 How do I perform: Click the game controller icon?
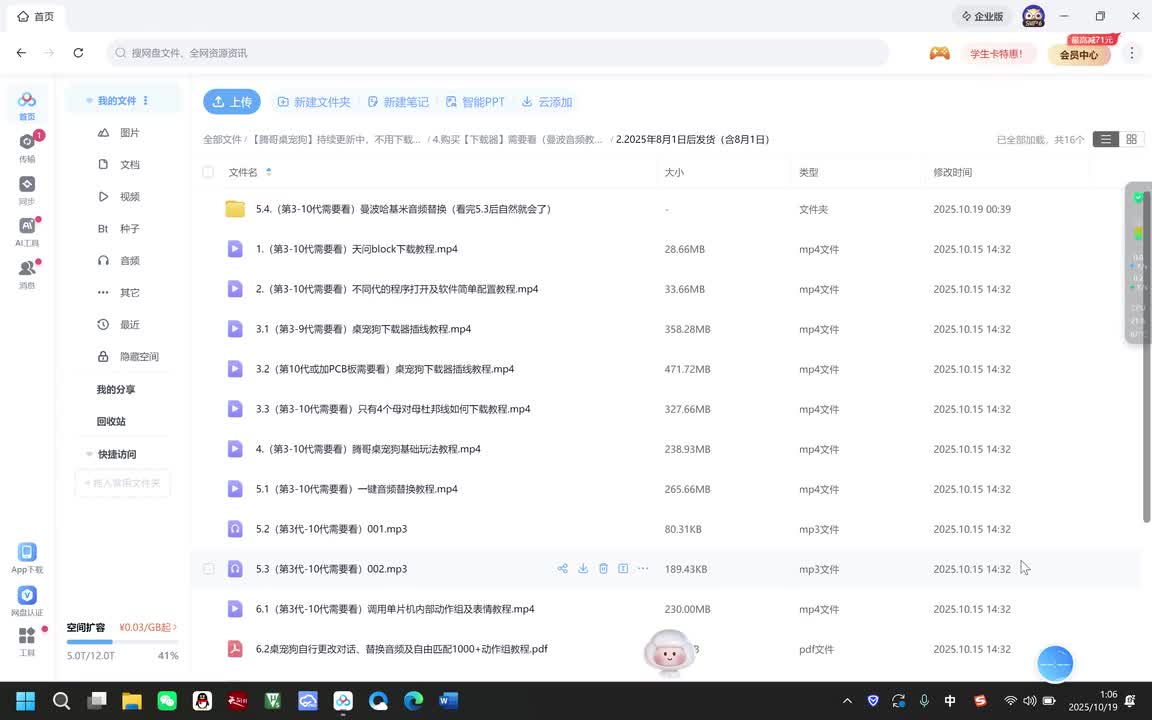940,53
